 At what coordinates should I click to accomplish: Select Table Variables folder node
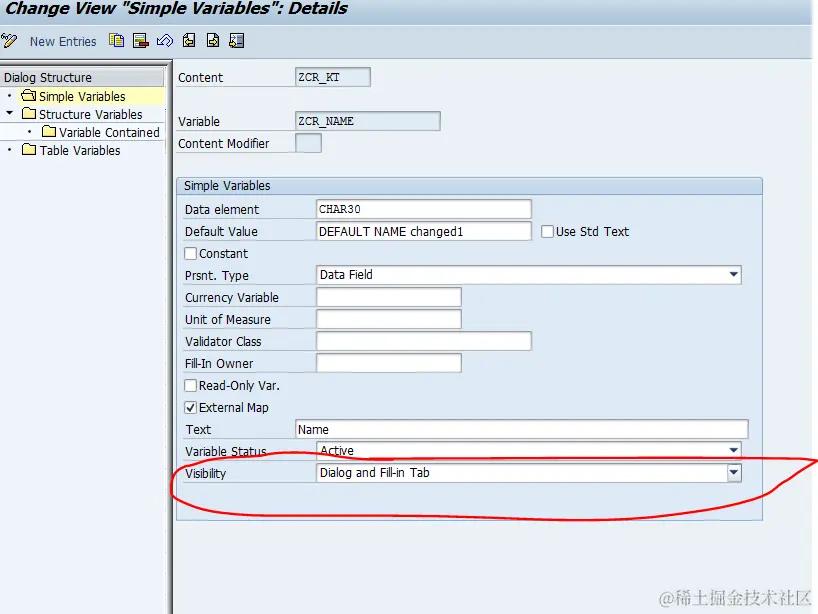(x=80, y=150)
